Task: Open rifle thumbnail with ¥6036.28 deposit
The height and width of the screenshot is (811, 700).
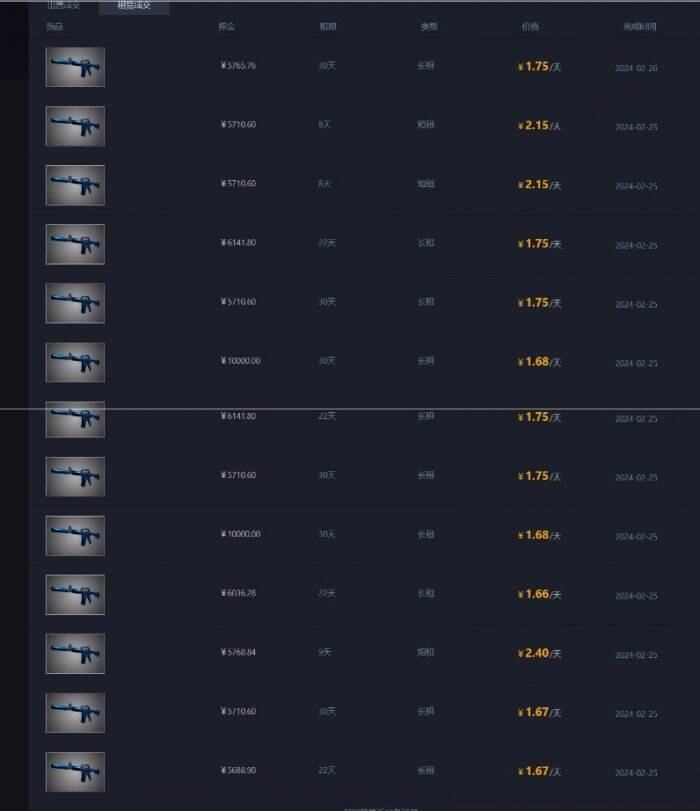Action: click(75, 595)
